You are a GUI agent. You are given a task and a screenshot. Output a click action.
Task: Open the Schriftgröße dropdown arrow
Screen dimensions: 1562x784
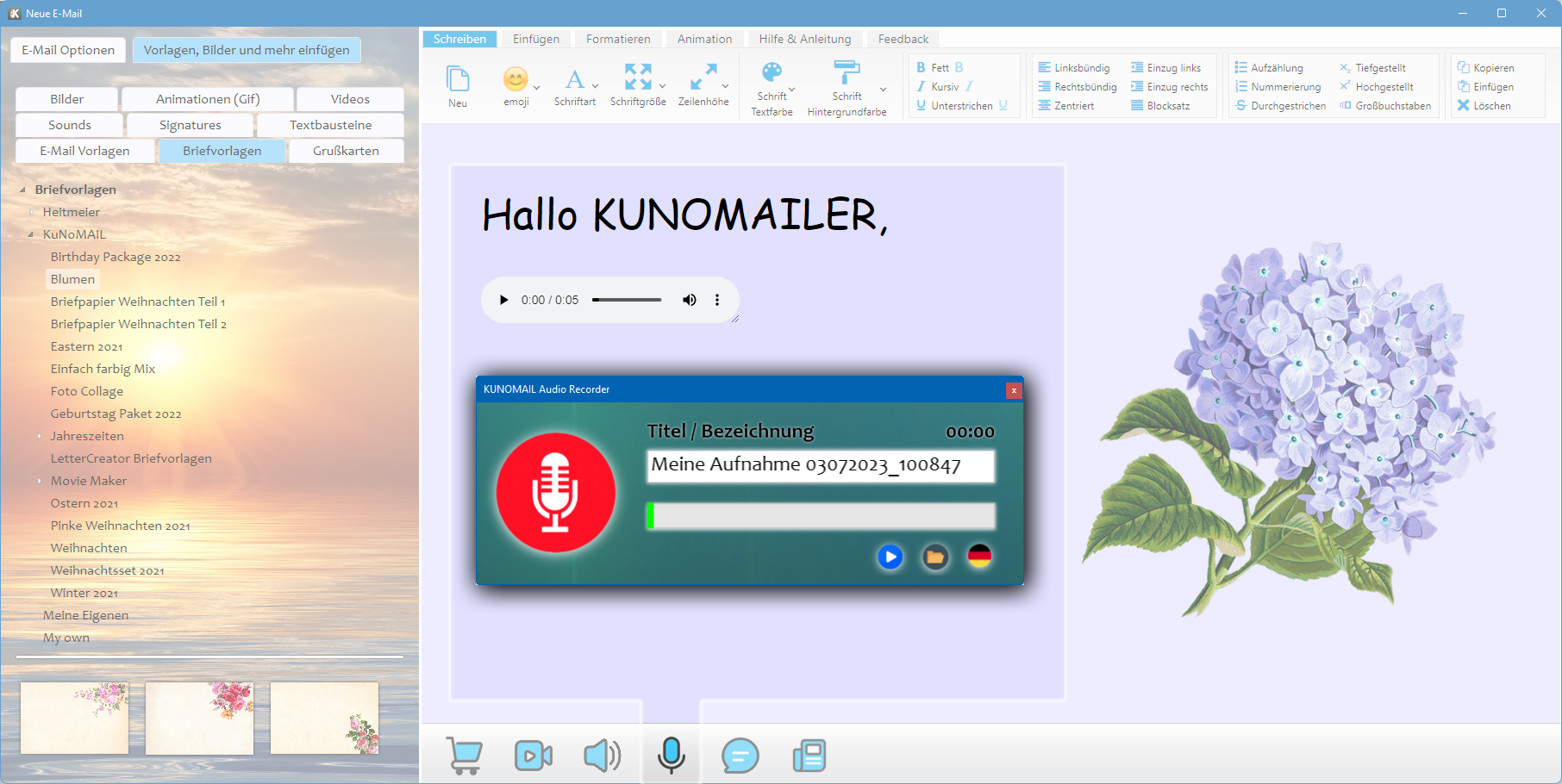coord(662,86)
